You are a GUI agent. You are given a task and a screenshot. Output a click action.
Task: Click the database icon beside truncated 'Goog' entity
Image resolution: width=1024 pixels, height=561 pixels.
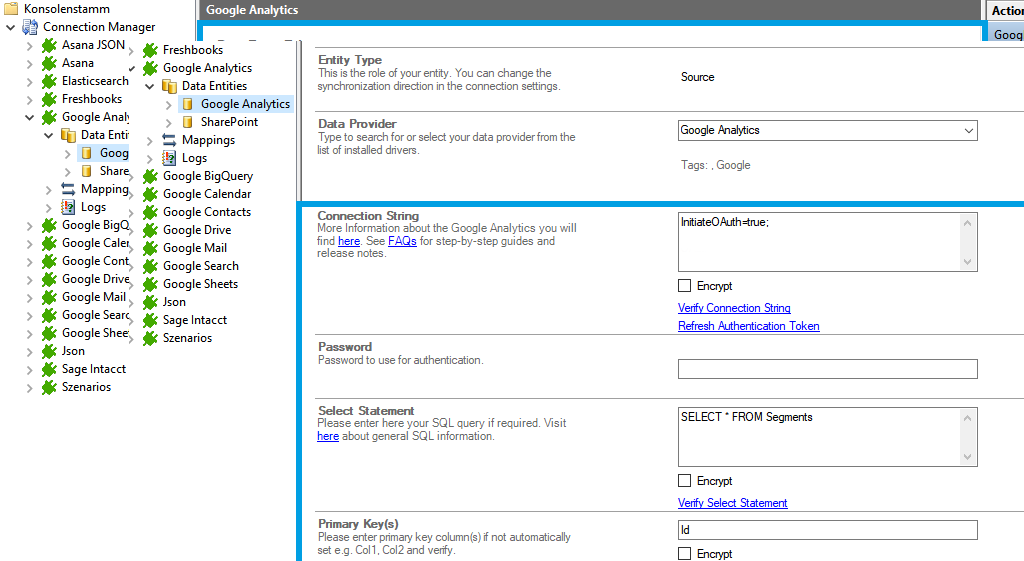coord(86,153)
